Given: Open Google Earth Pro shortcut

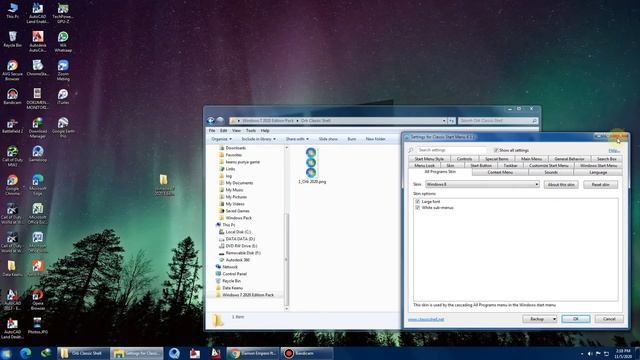Looking at the screenshot, I should pyautogui.click(x=63, y=127).
